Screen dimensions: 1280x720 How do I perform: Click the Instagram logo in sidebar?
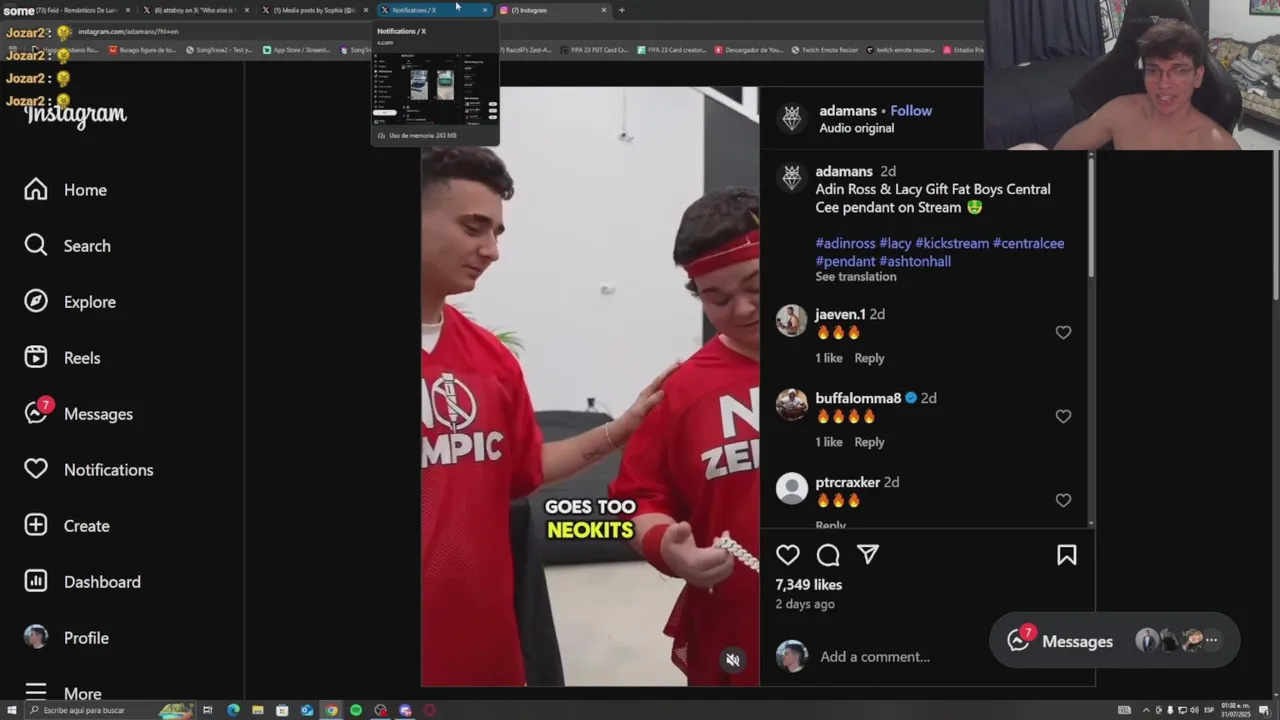coord(75,115)
